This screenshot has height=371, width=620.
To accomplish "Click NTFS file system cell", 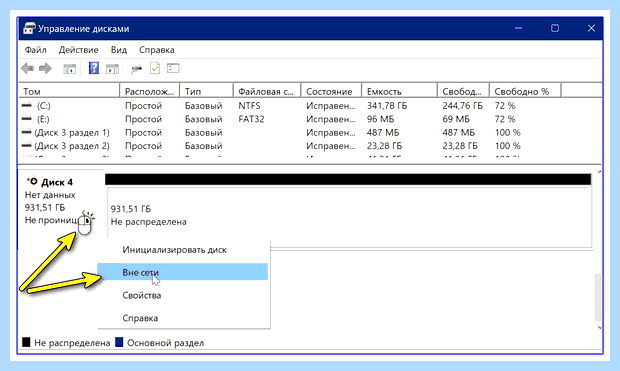I will (x=249, y=106).
